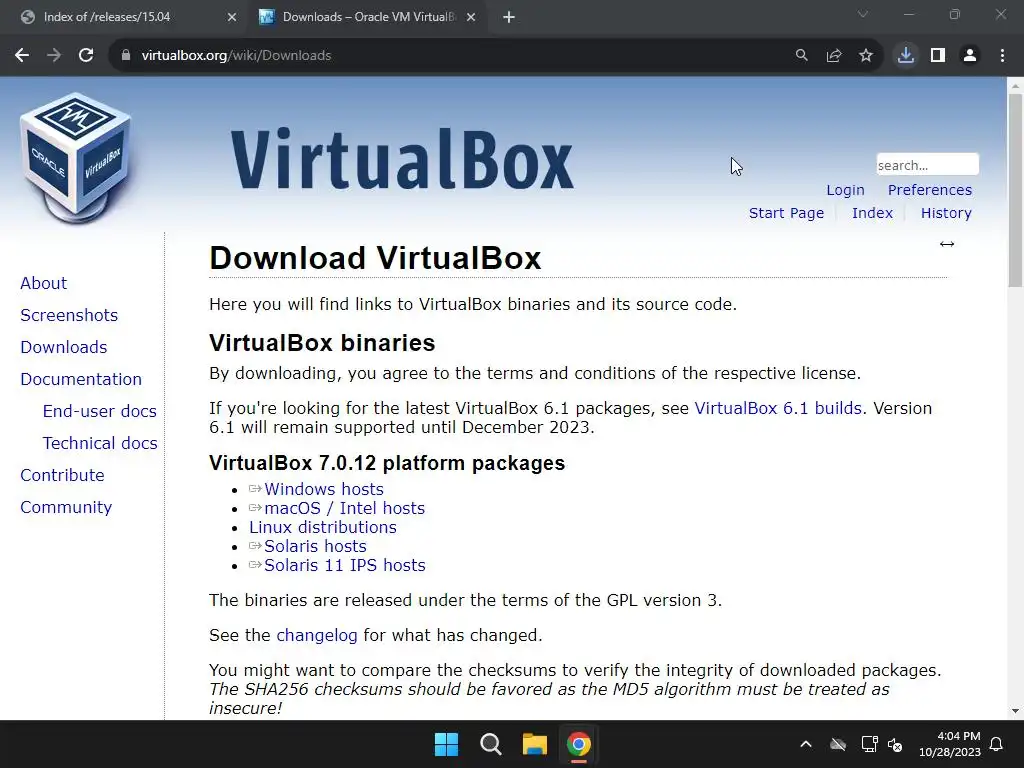Open the Preferences link
Image resolution: width=1024 pixels, height=768 pixels.
coord(930,190)
